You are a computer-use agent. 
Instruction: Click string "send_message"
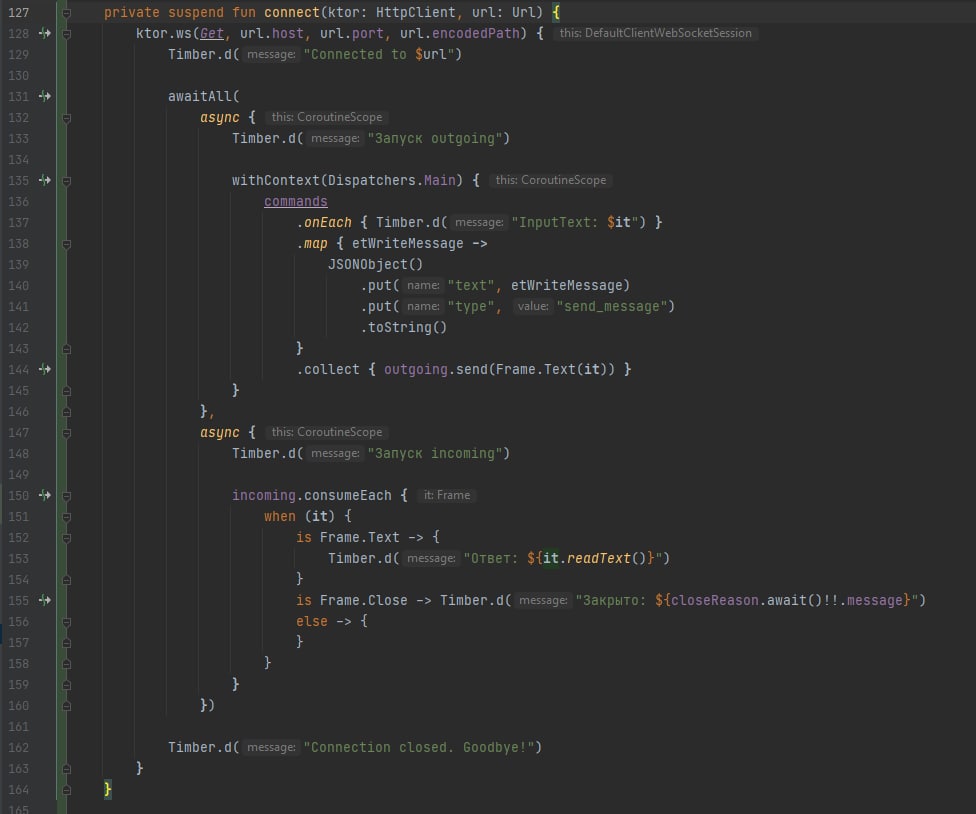coord(612,306)
